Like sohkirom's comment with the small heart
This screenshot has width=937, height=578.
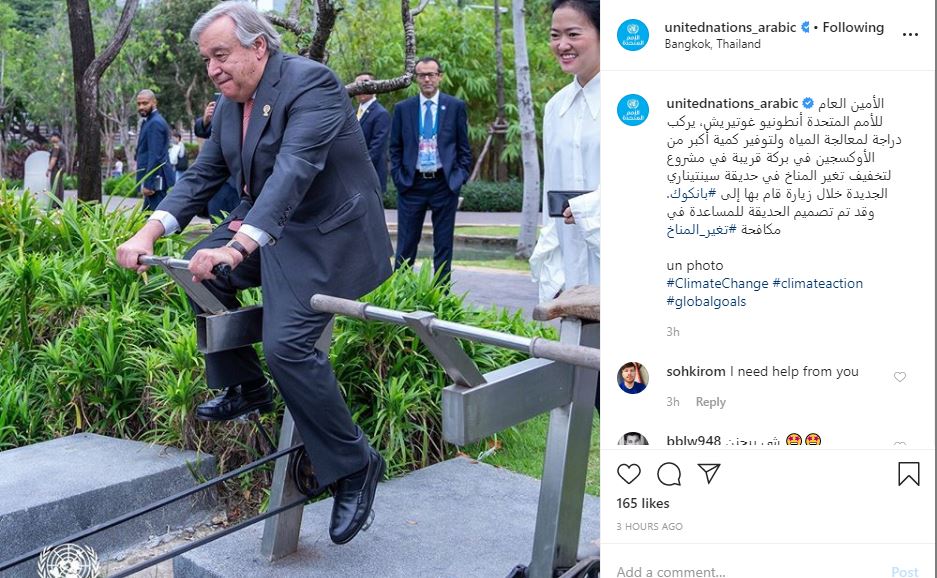[x=900, y=377]
